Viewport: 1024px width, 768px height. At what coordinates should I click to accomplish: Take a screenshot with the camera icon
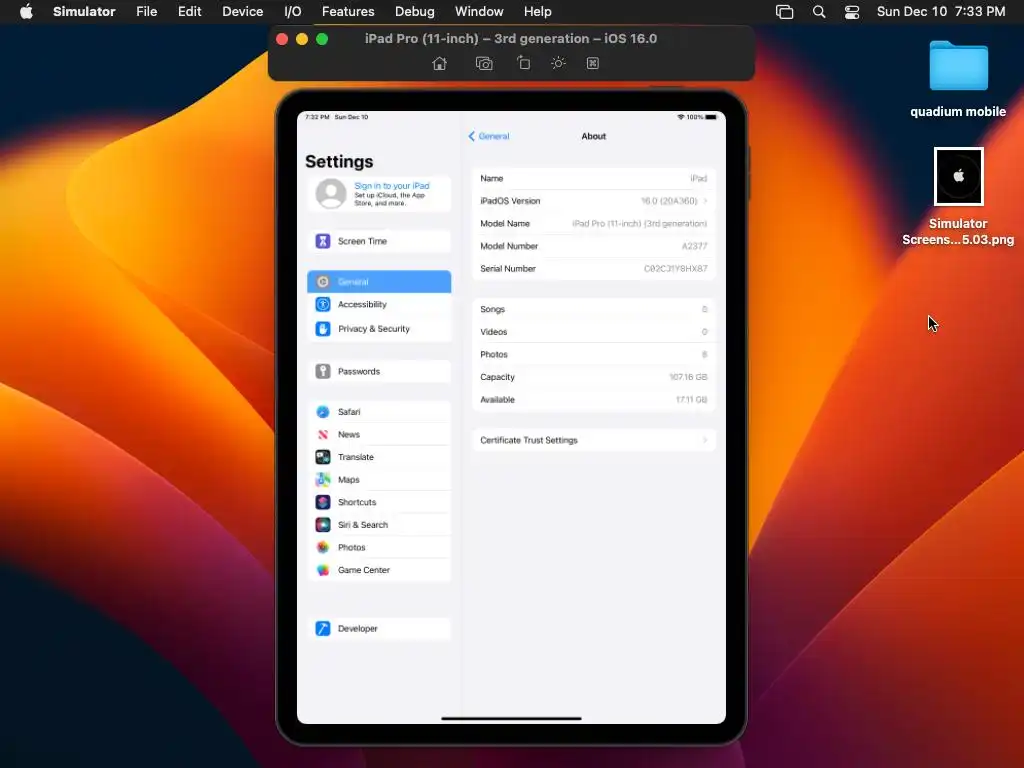click(484, 63)
